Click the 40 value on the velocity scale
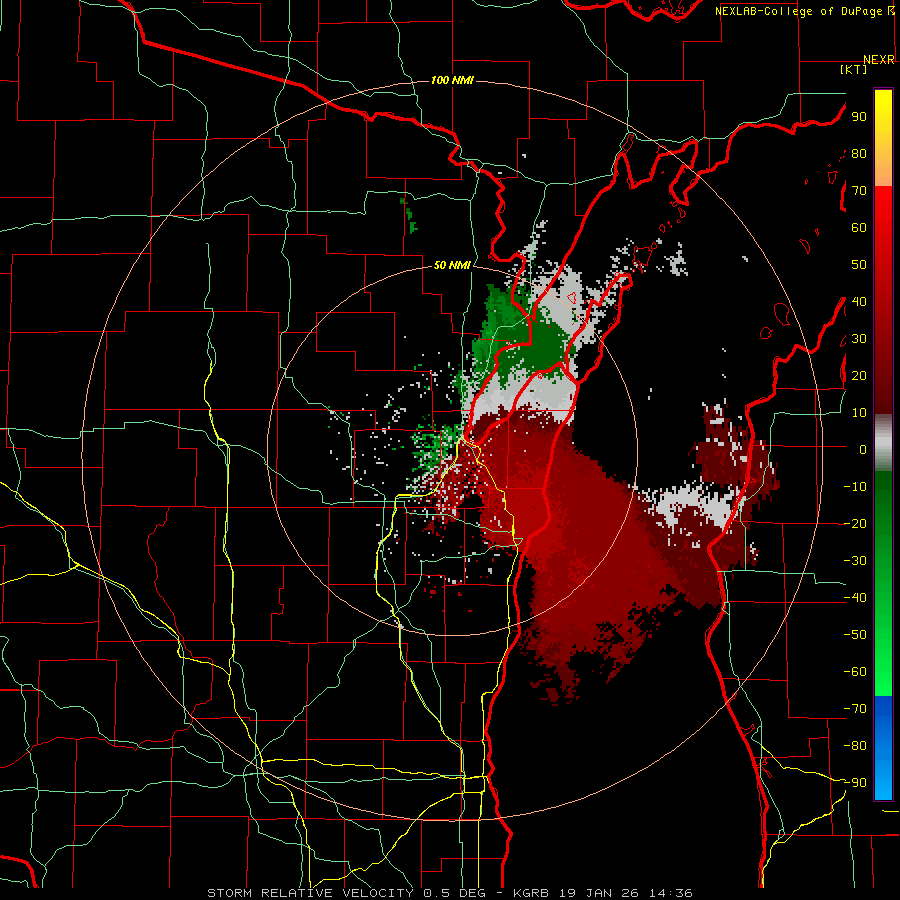900x900 pixels. click(859, 301)
